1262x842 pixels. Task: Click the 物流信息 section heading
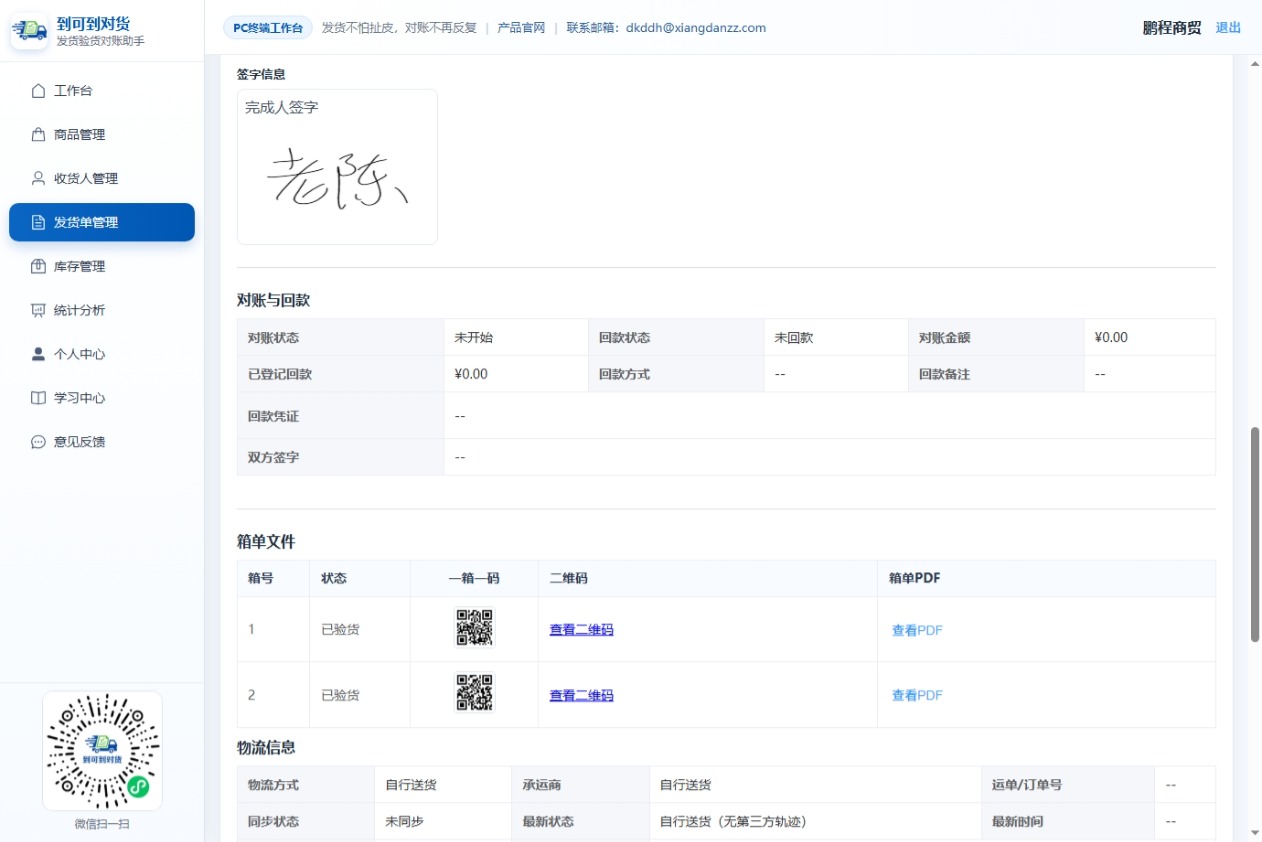266,747
